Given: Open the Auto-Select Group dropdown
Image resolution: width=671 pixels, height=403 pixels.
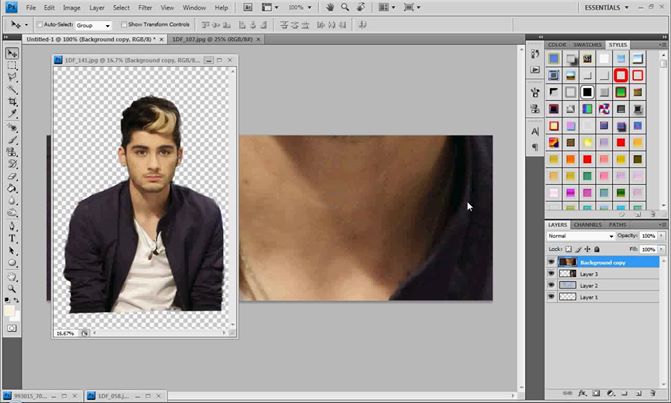Looking at the screenshot, I should click(x=93, y=25).
